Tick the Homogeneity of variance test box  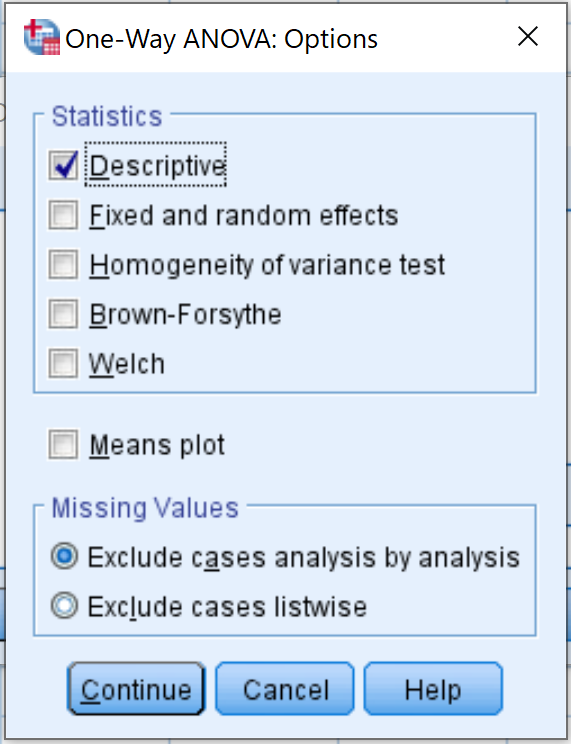[63, 264]
